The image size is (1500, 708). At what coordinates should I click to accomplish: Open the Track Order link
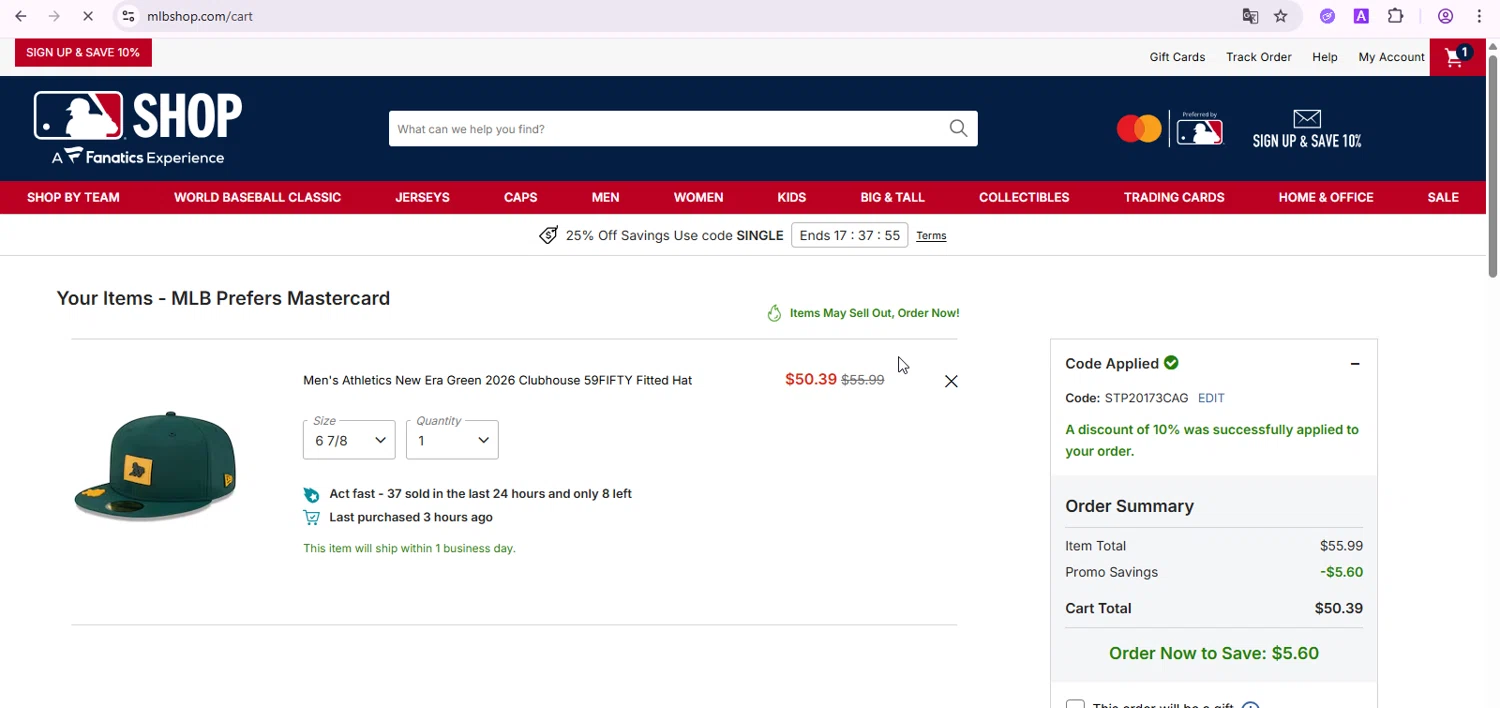pos(1259,57)
